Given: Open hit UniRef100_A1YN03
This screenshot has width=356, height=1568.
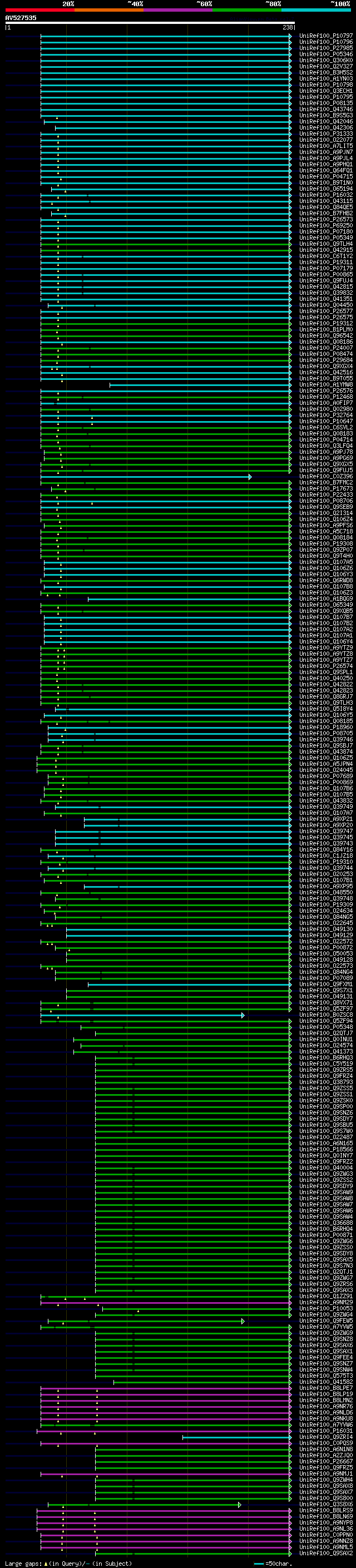Looking at the screenshot, I should coord(326,78).
